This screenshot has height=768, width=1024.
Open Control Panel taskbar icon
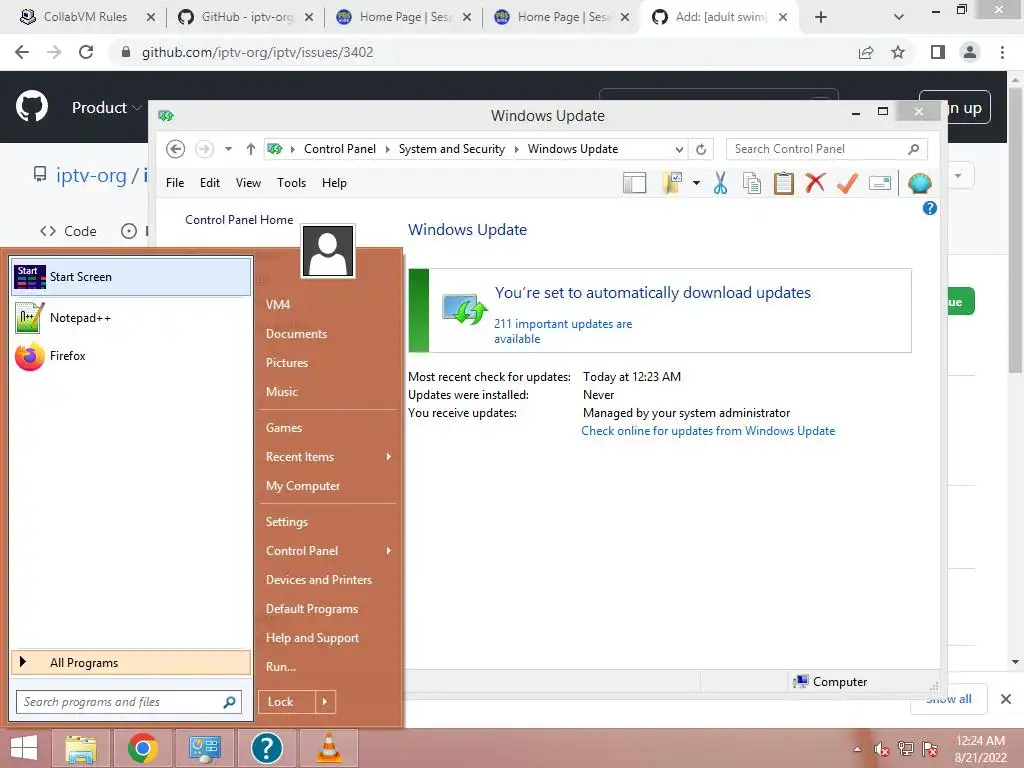[204, 748]
